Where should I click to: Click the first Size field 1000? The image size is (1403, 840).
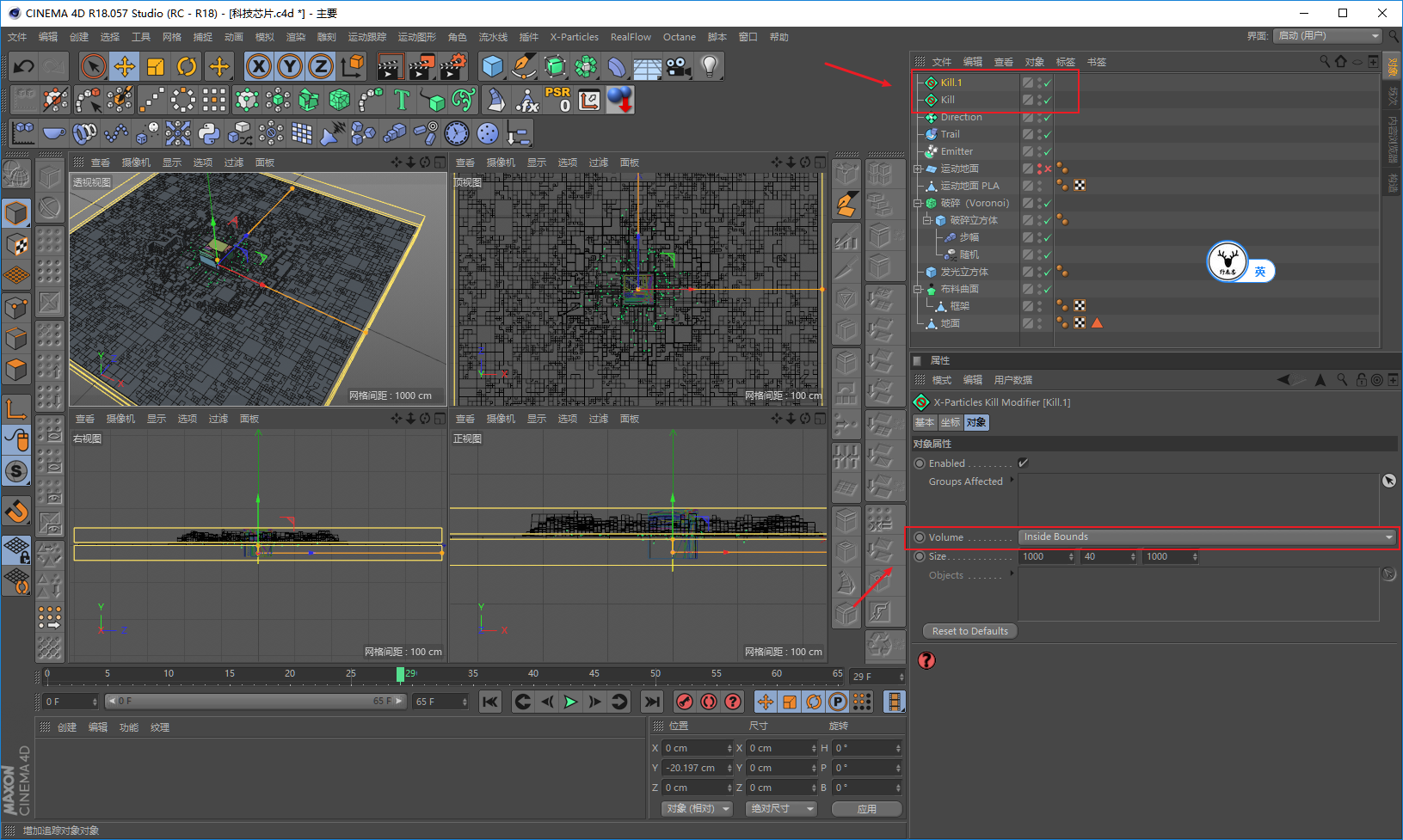coord(1047,557)
